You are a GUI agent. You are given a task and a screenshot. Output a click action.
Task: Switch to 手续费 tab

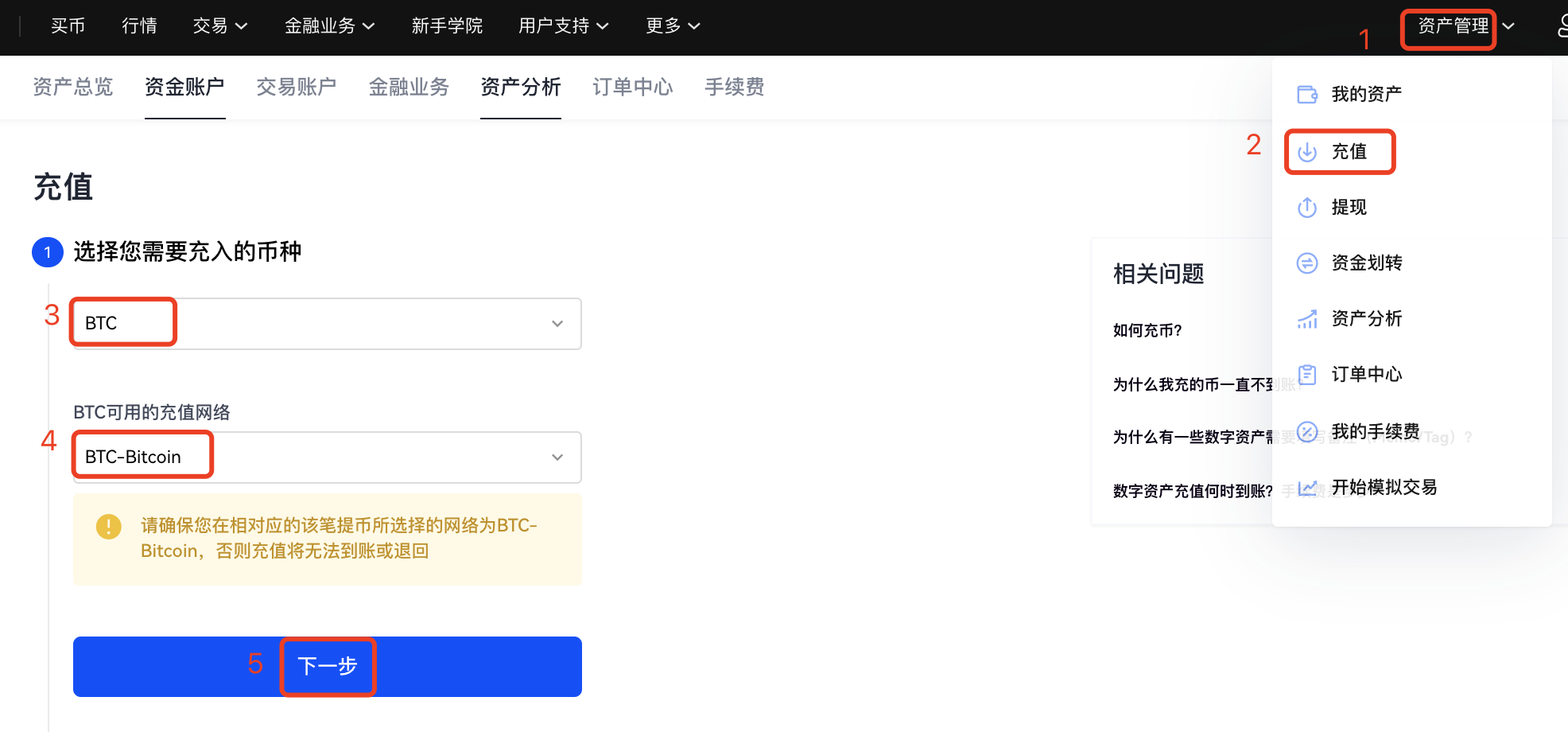(734, 87)
